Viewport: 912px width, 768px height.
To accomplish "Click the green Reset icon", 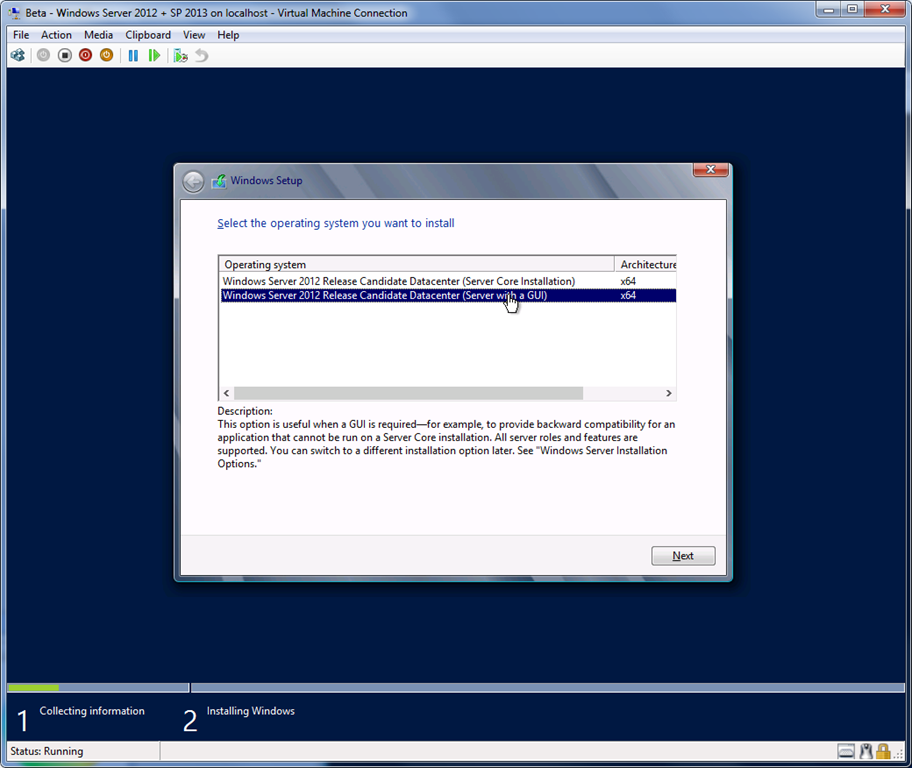I will tap(154, 55).
